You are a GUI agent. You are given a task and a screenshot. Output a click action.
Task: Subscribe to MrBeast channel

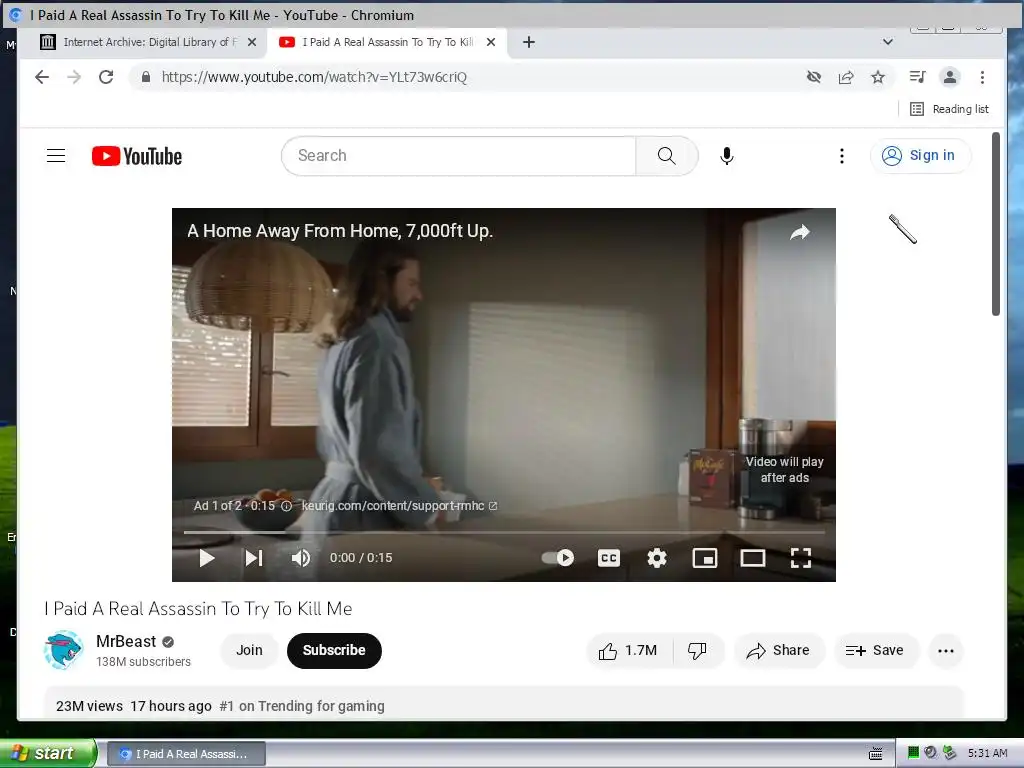pyautogui.click(x=334, y=650)
